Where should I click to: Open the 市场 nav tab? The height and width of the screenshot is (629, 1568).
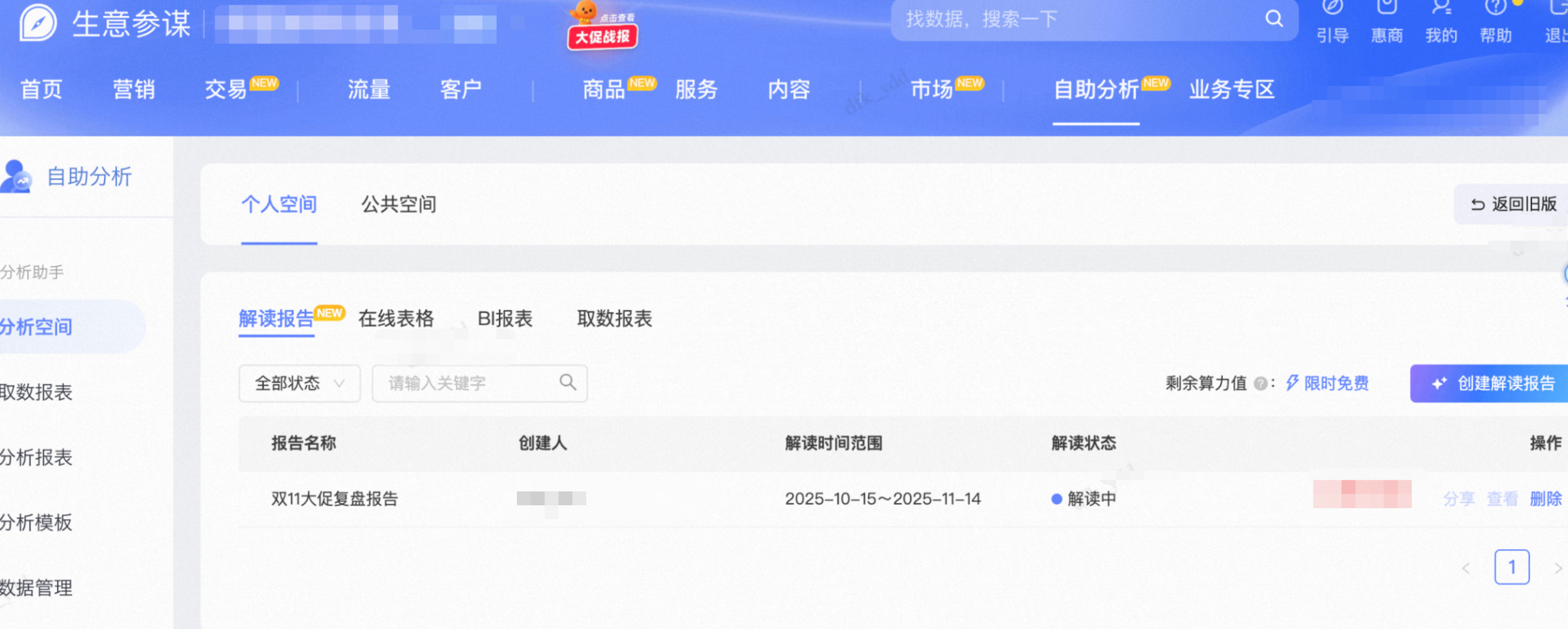coord(932,90)
